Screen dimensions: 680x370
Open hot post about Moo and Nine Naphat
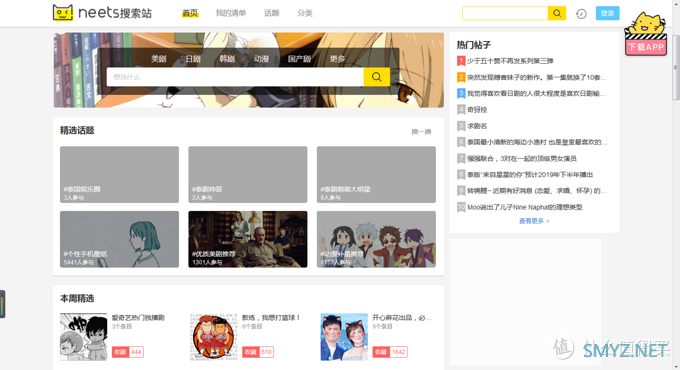coord(525,207)
